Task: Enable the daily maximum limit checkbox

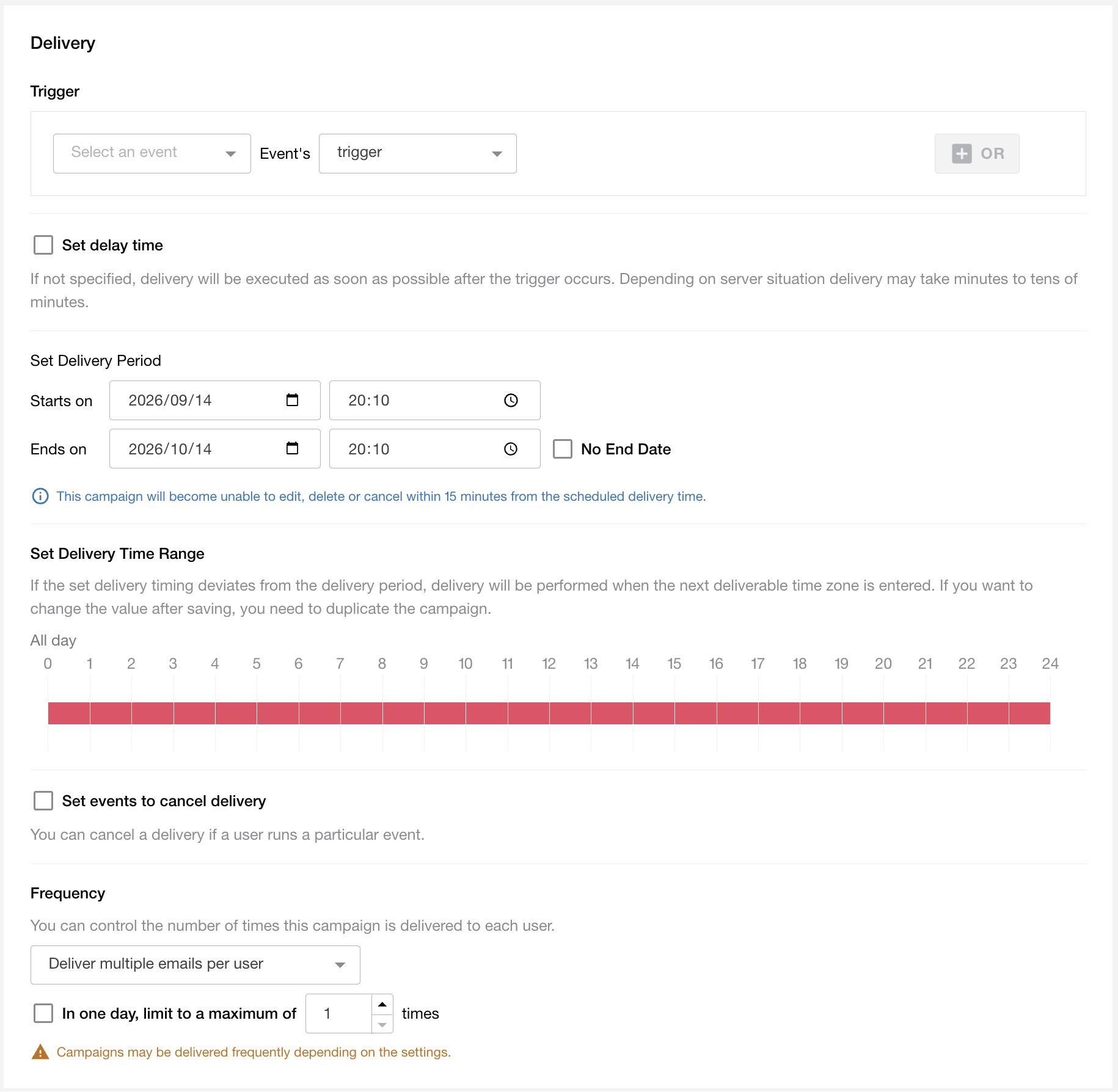Action: [43, 1013]
